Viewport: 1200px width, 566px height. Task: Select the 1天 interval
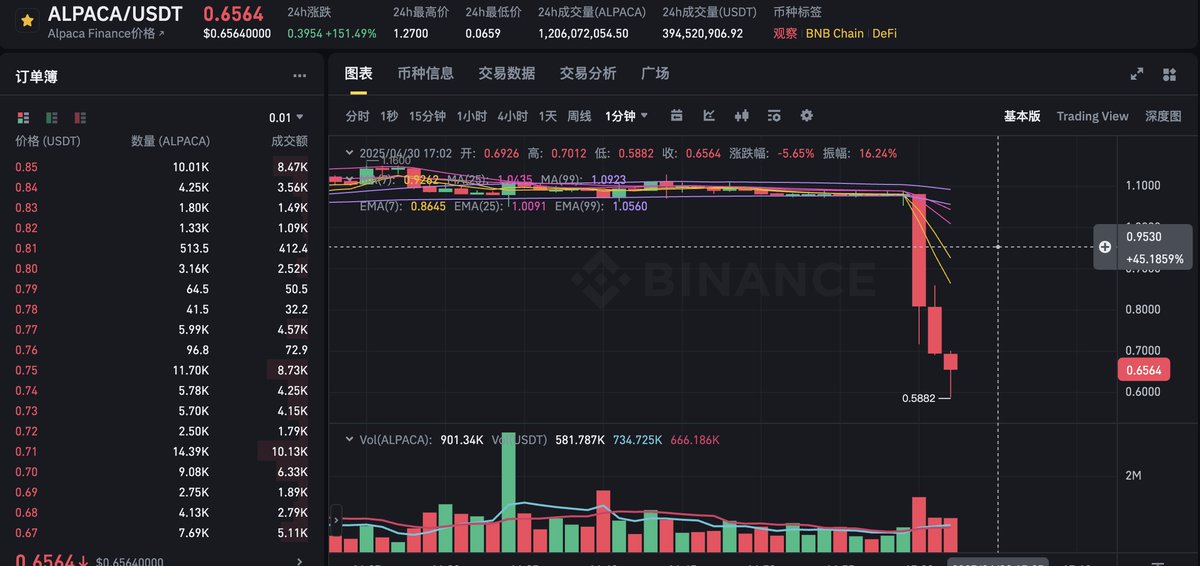pos(547,116)
